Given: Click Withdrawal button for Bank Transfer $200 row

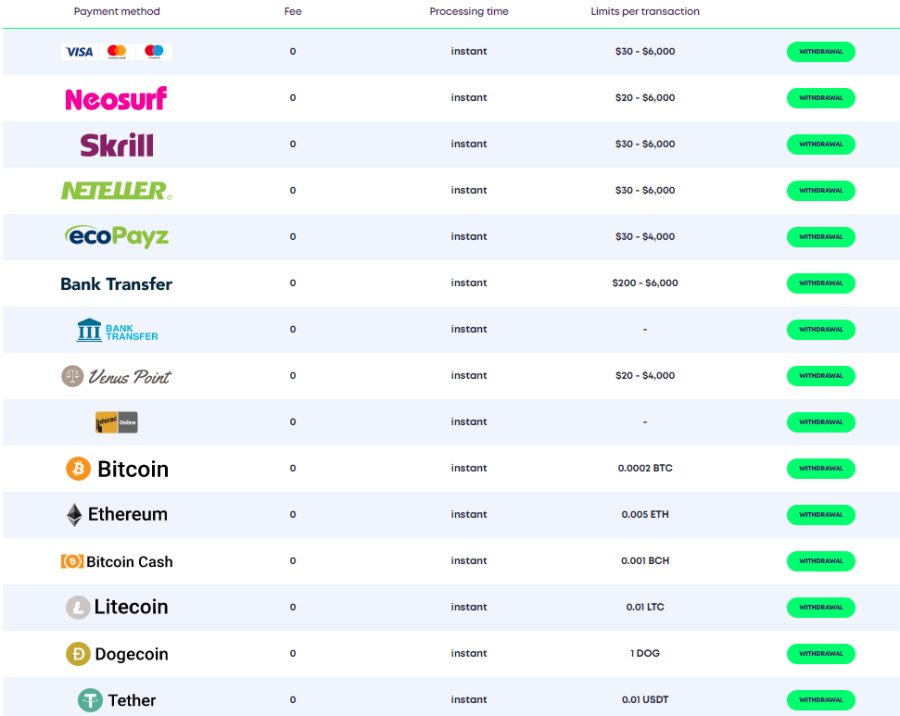Looking at the screenshot, I should (820, 283).
